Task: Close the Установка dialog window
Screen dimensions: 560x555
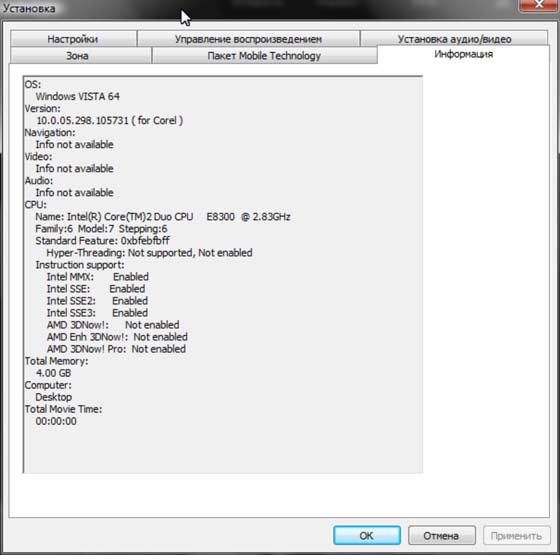Action: point(539,5)
